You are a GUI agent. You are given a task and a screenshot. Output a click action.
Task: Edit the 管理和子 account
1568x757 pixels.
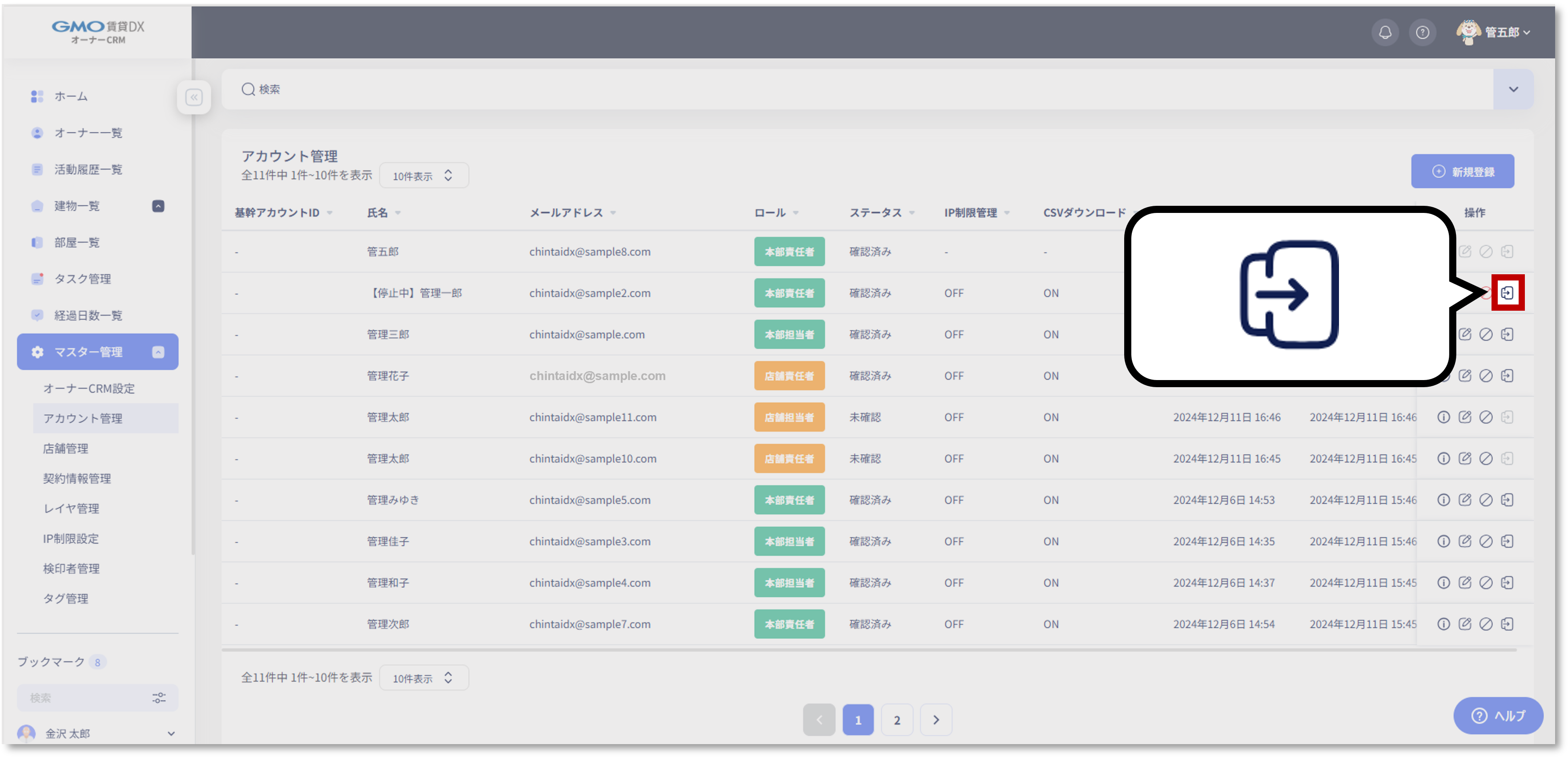(1464, 583)
